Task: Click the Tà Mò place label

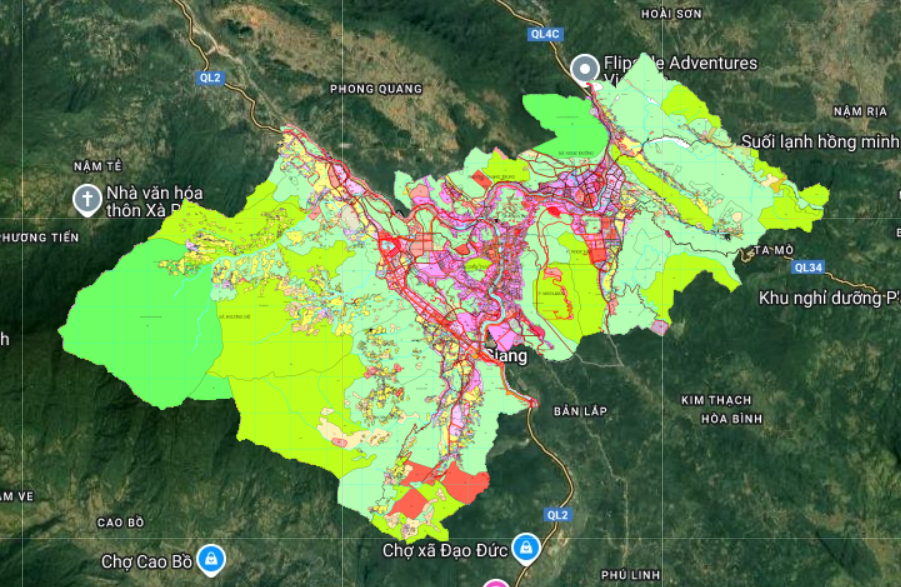Action: [775, 249]
